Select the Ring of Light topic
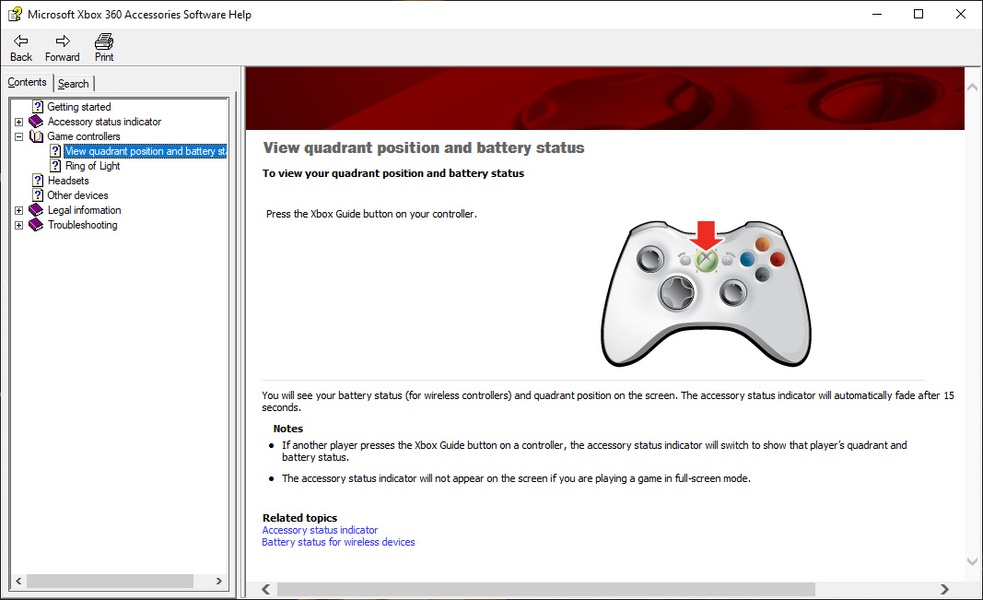The image size is (983, 600). 92,166
